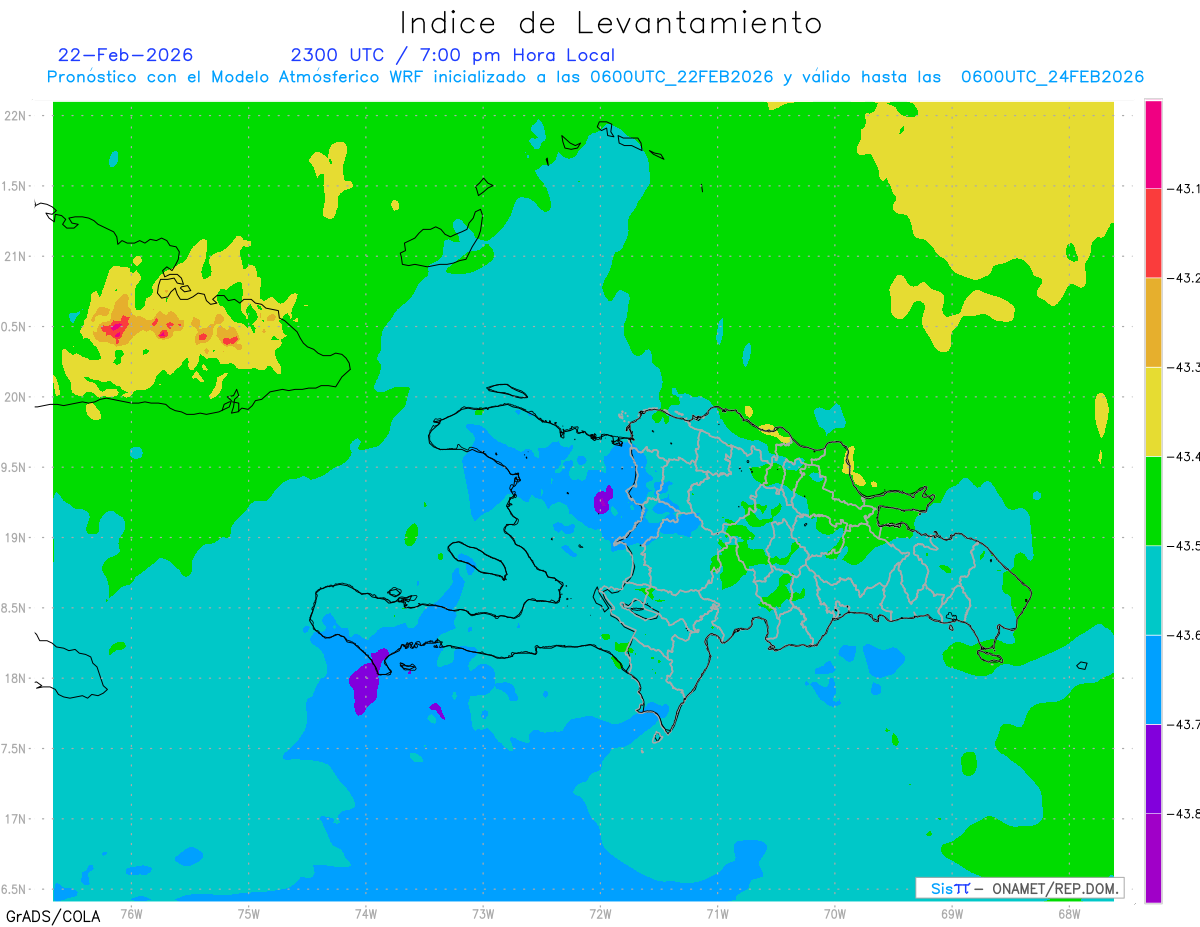This screenshot has height=927, width=1200.
Task: Click the time text "2300 UTC / 7:00 pm Hora Local"
Action: coord(453,56)
